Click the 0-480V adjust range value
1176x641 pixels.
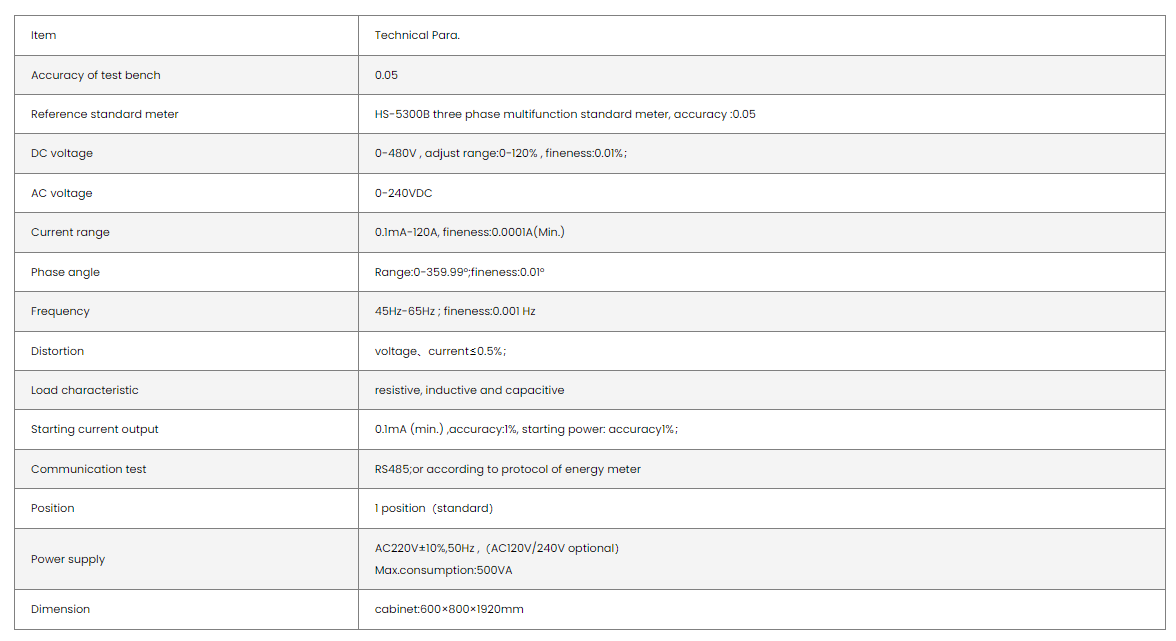(x=500, y=153)
